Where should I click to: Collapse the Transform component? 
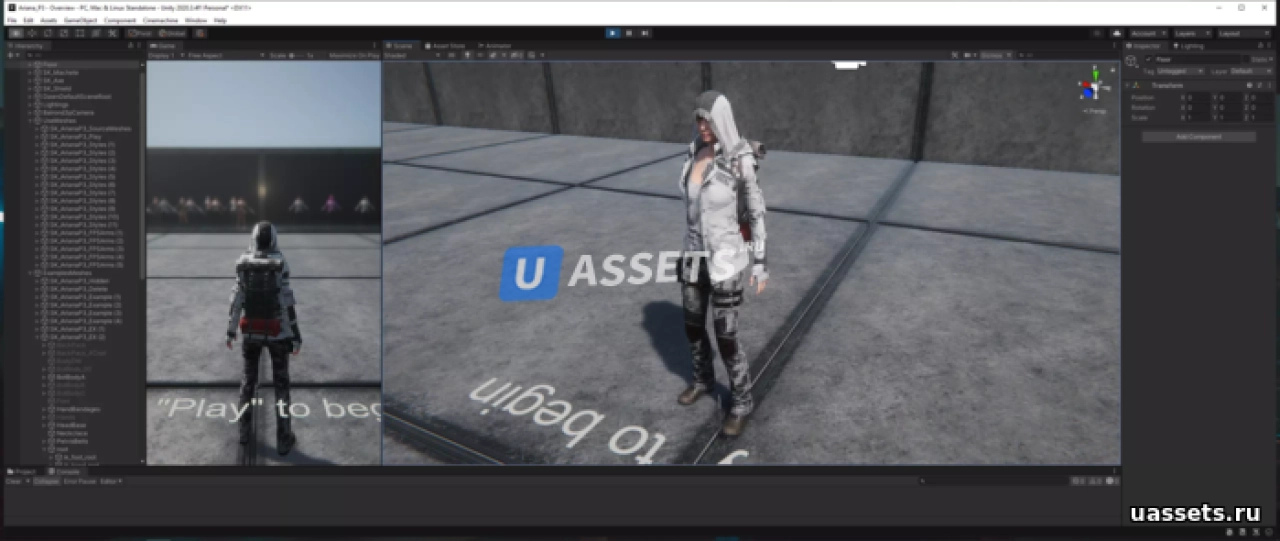coord(1128,85)
